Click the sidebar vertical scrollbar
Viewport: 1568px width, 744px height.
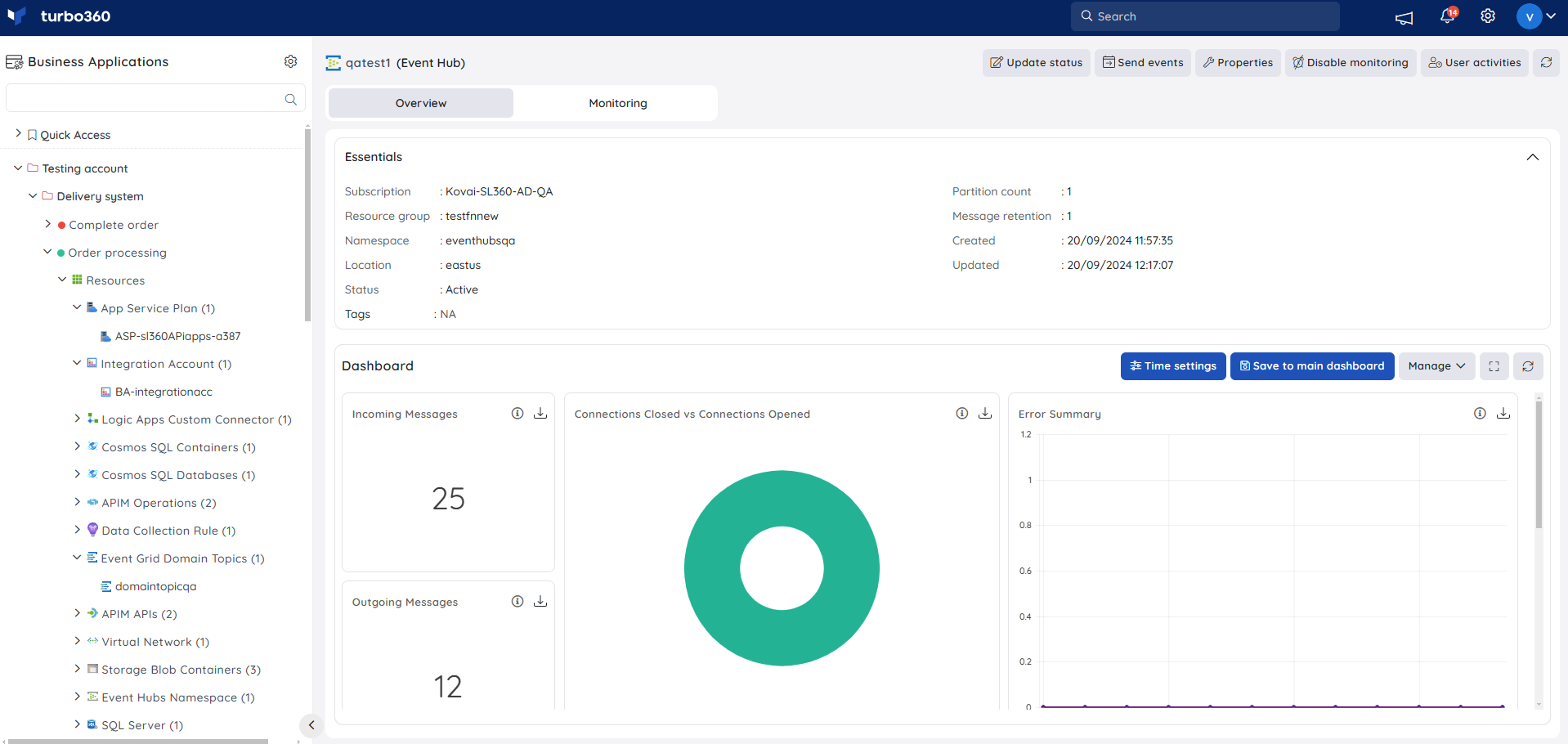point(307,225)
